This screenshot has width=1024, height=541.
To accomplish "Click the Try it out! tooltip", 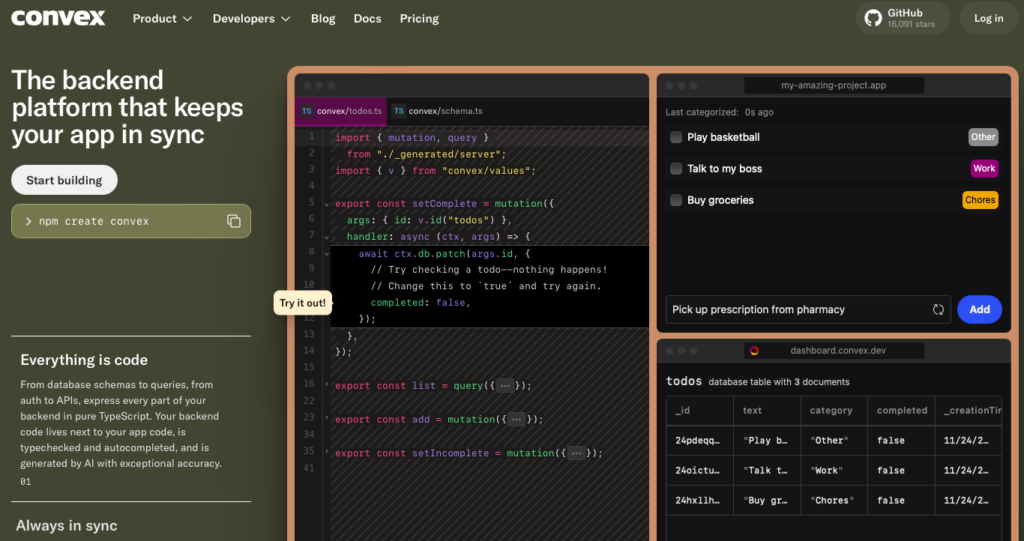I will (x=302, y=303).
